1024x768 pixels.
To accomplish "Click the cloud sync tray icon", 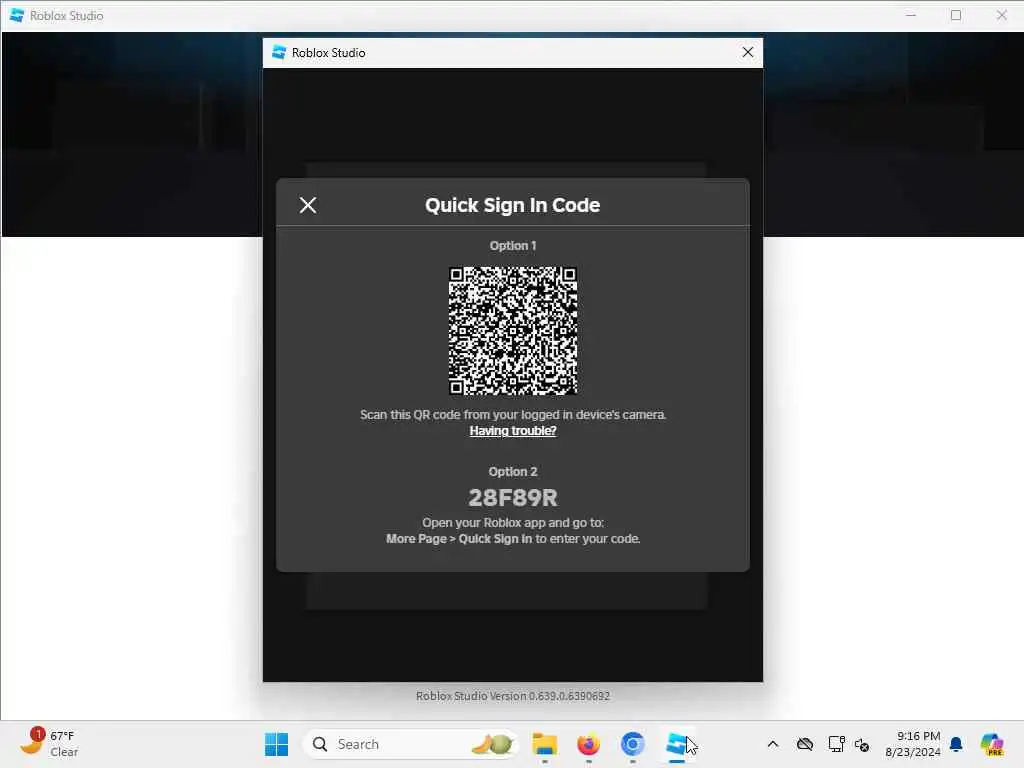I will click(805, 744).
